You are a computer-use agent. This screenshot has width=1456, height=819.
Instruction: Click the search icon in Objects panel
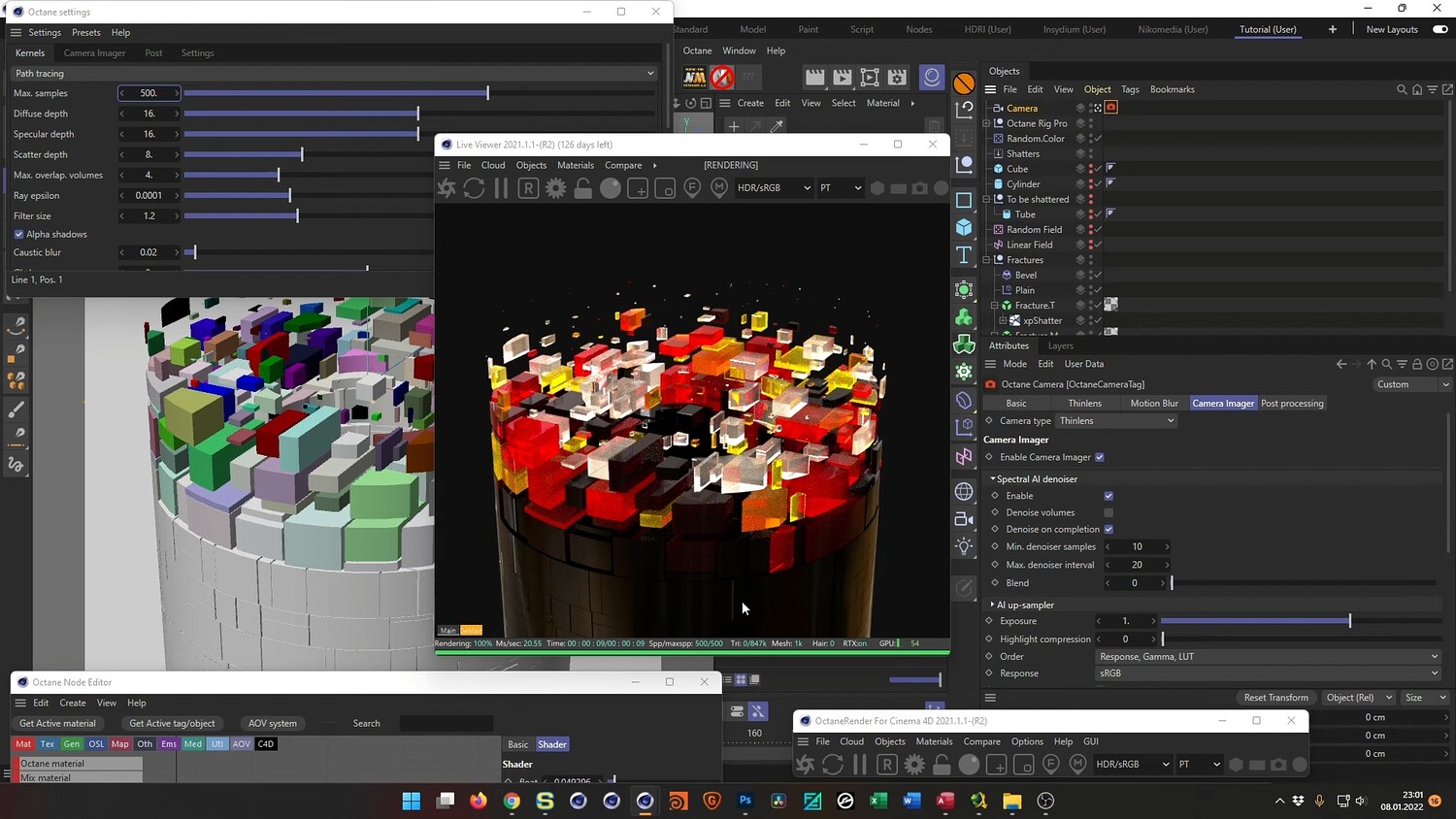(1402, 89)
